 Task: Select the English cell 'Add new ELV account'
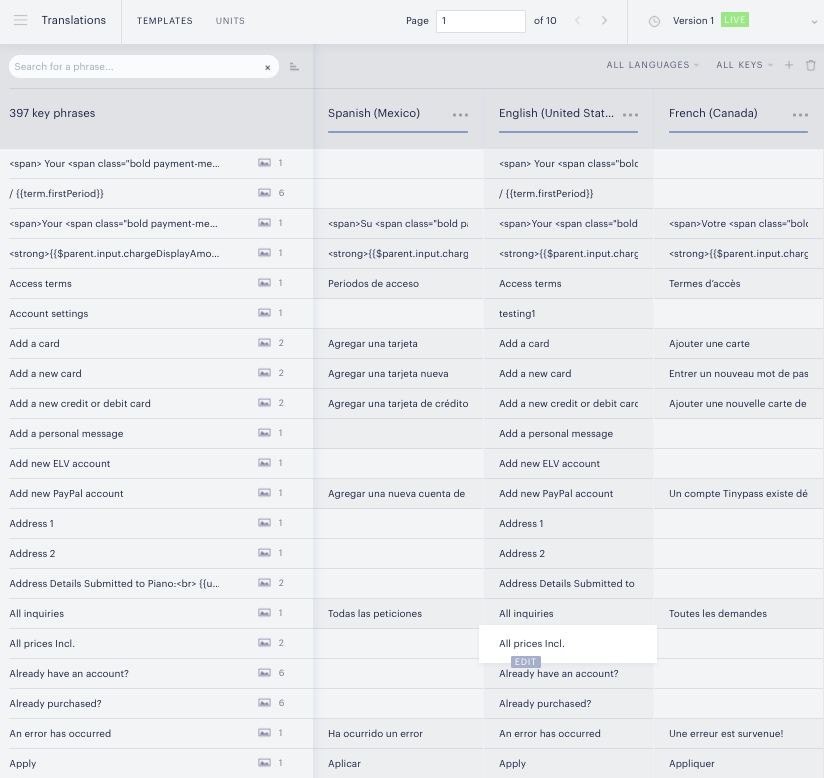tap(549, 464)
